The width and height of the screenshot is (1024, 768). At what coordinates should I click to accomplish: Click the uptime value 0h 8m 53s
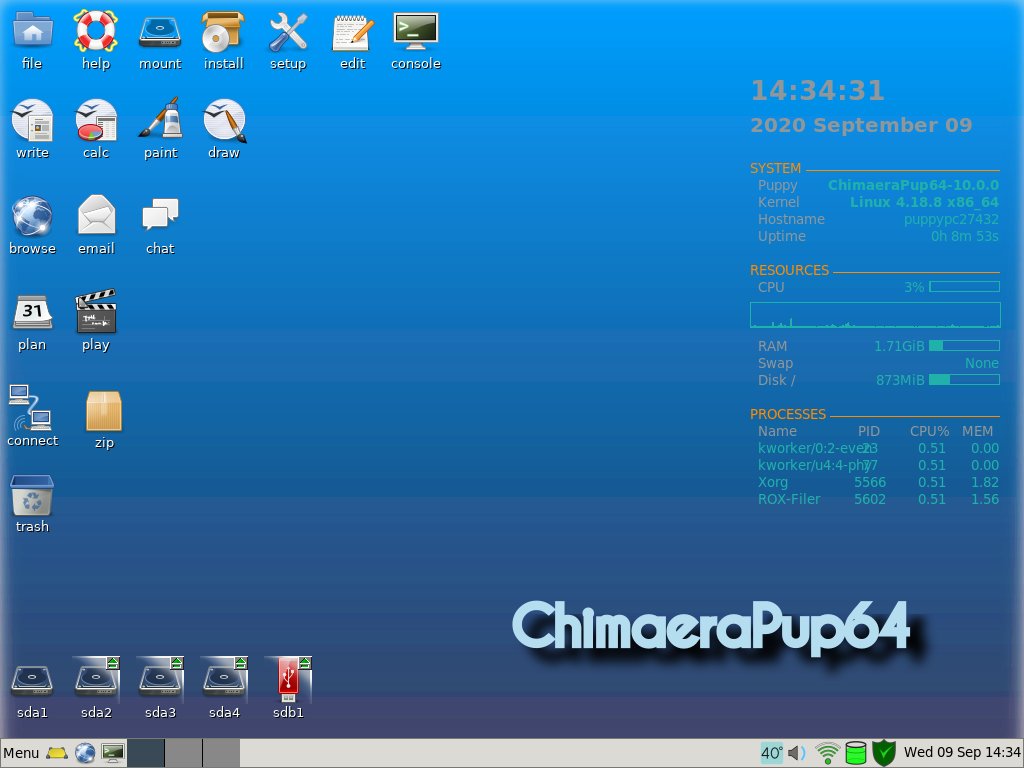click(x=965, y=236)
